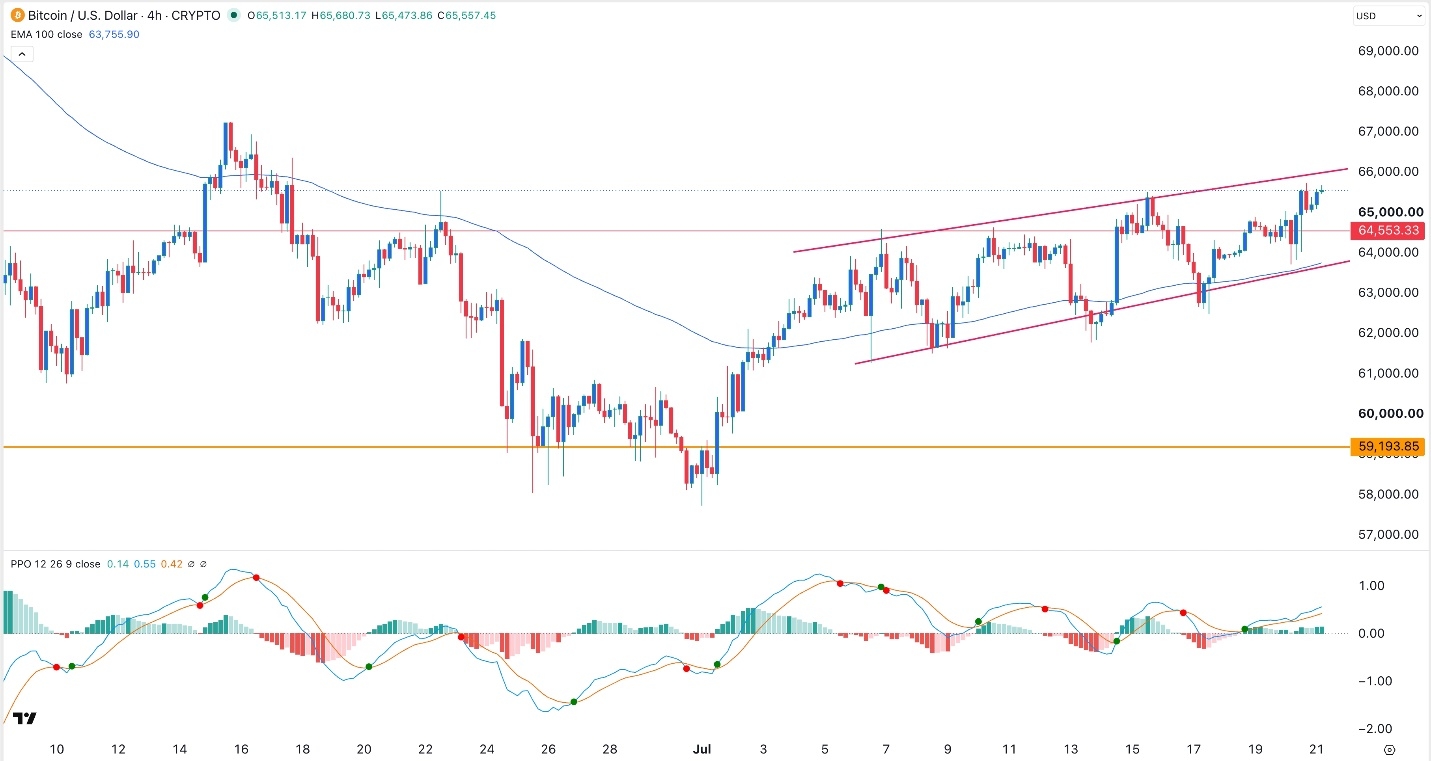Screen dimensions: 1431x761
Task: Collapse the indicator legend with chevron button
Action: point(22,55)
